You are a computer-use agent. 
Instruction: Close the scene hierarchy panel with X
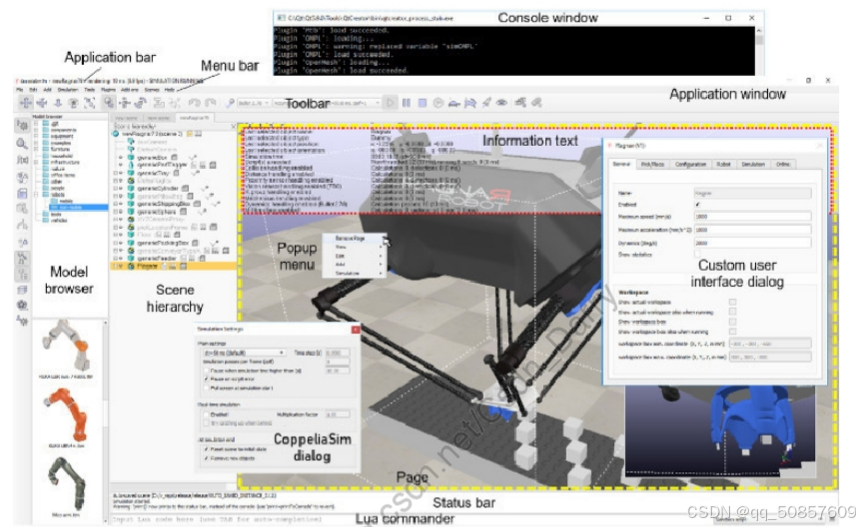233,127
